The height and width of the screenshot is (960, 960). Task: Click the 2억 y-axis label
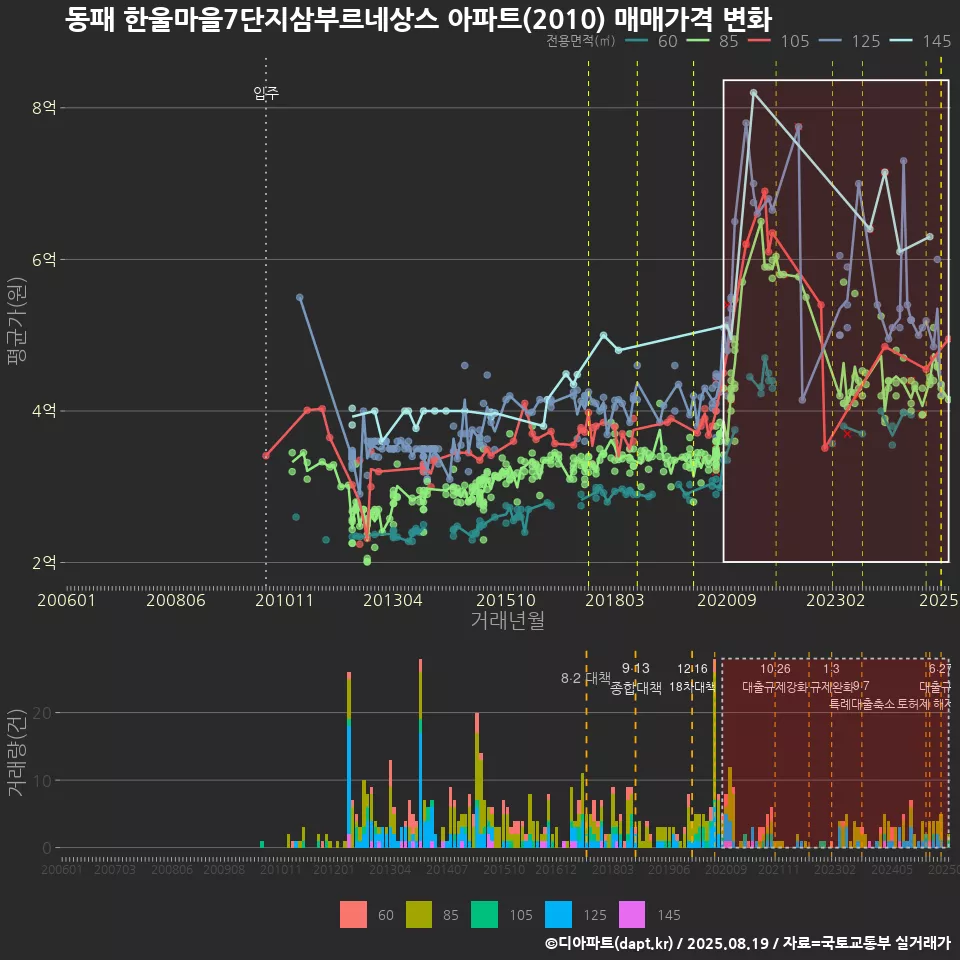pos(44,562)
